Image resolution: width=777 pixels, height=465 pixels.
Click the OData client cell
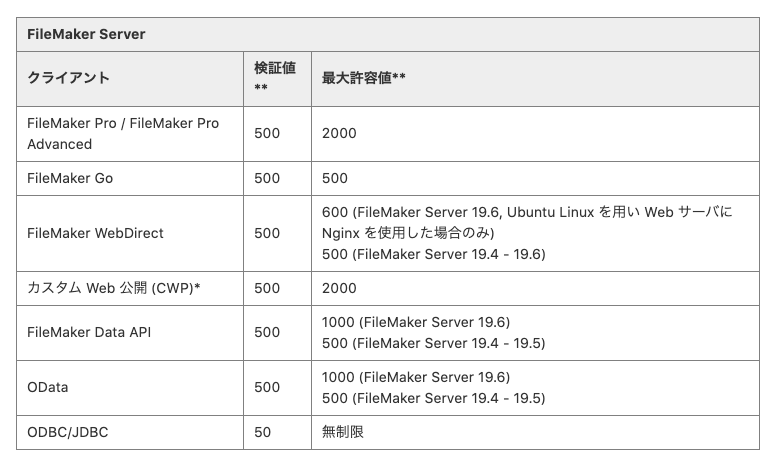pyautogui.click(x=48, y=387)
